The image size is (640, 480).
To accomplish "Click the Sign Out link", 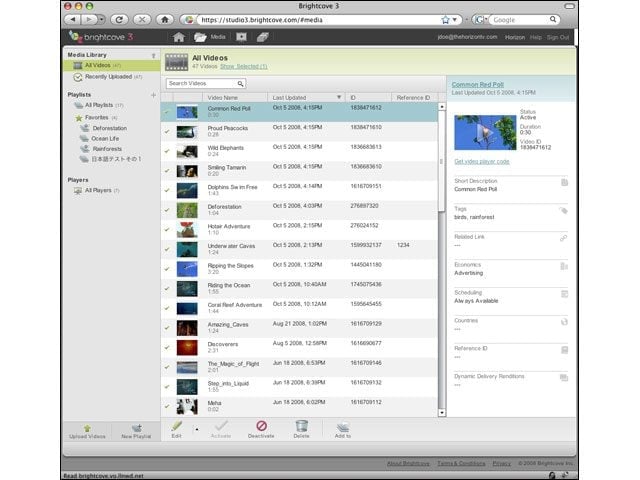I will [558, 37].
